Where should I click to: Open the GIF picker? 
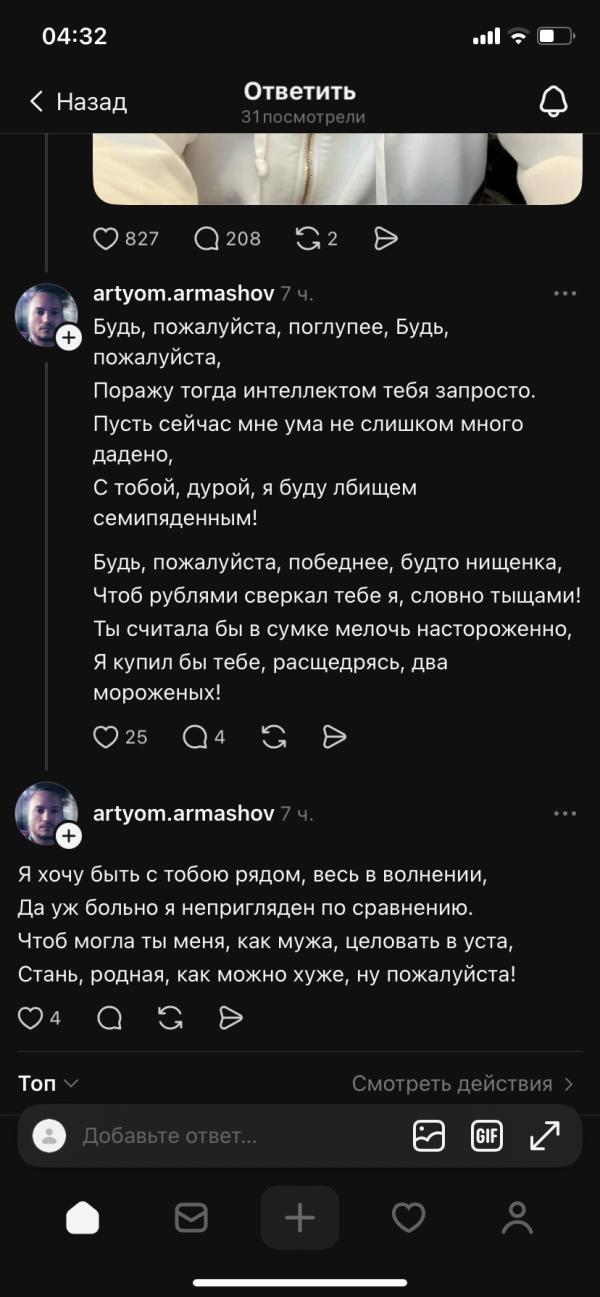point(487,1136)
